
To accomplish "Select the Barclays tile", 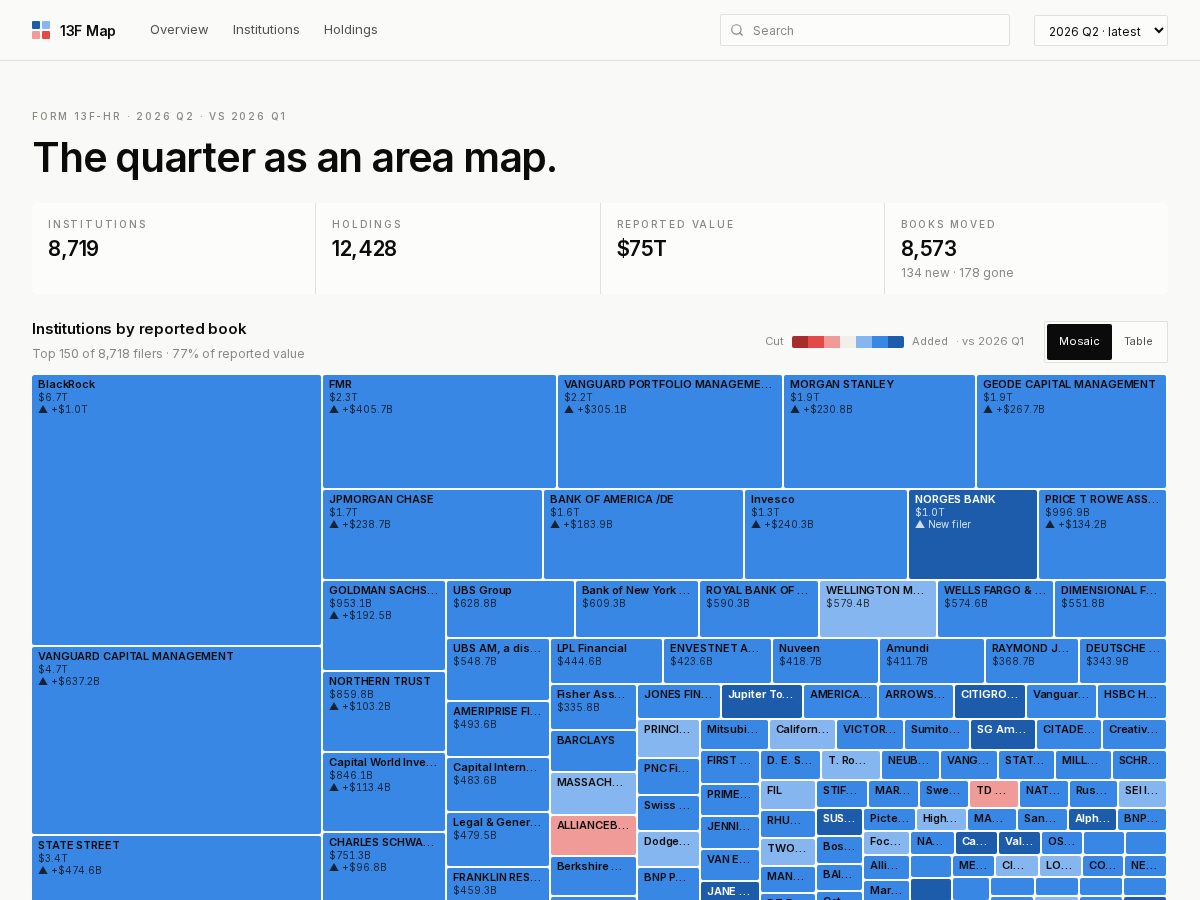I will 593,751.
